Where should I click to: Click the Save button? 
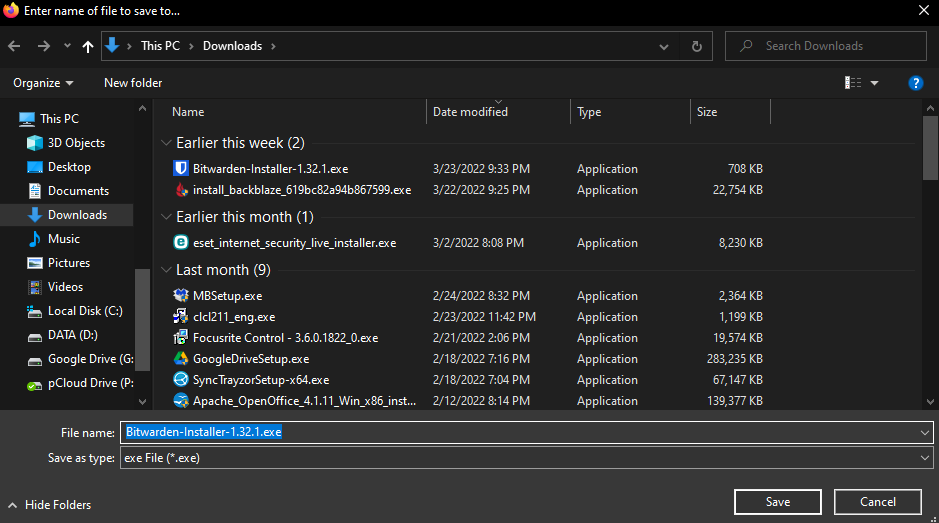(777, 502)
